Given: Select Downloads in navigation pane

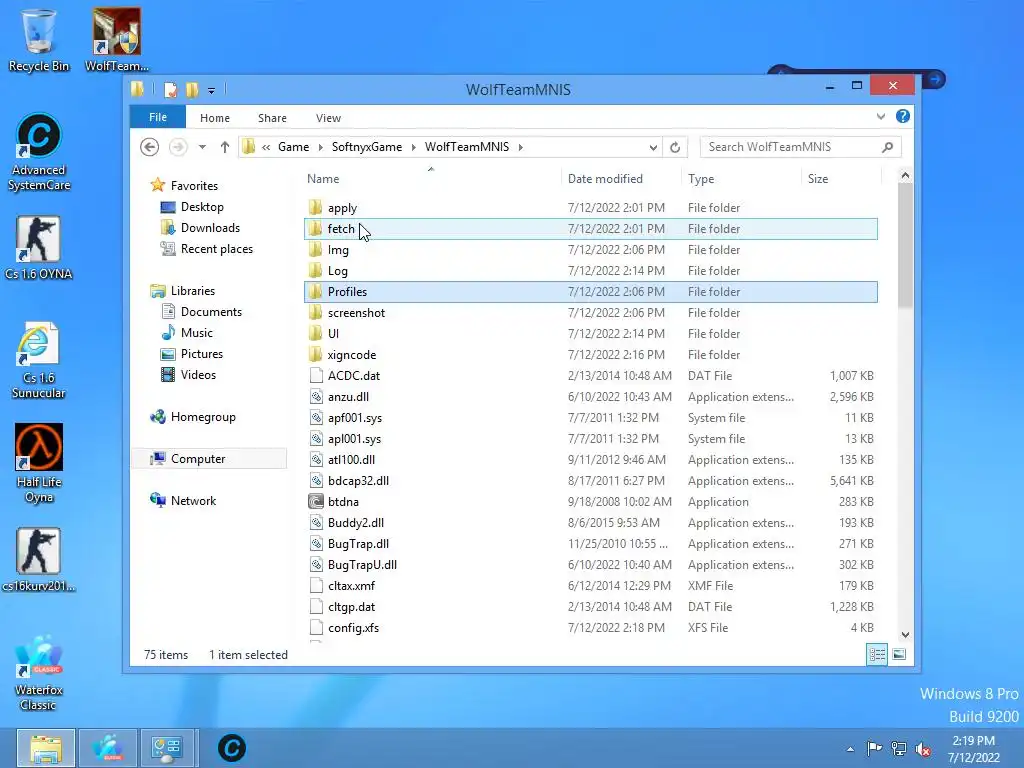Looking at the screenshot, I should point(210,227).
